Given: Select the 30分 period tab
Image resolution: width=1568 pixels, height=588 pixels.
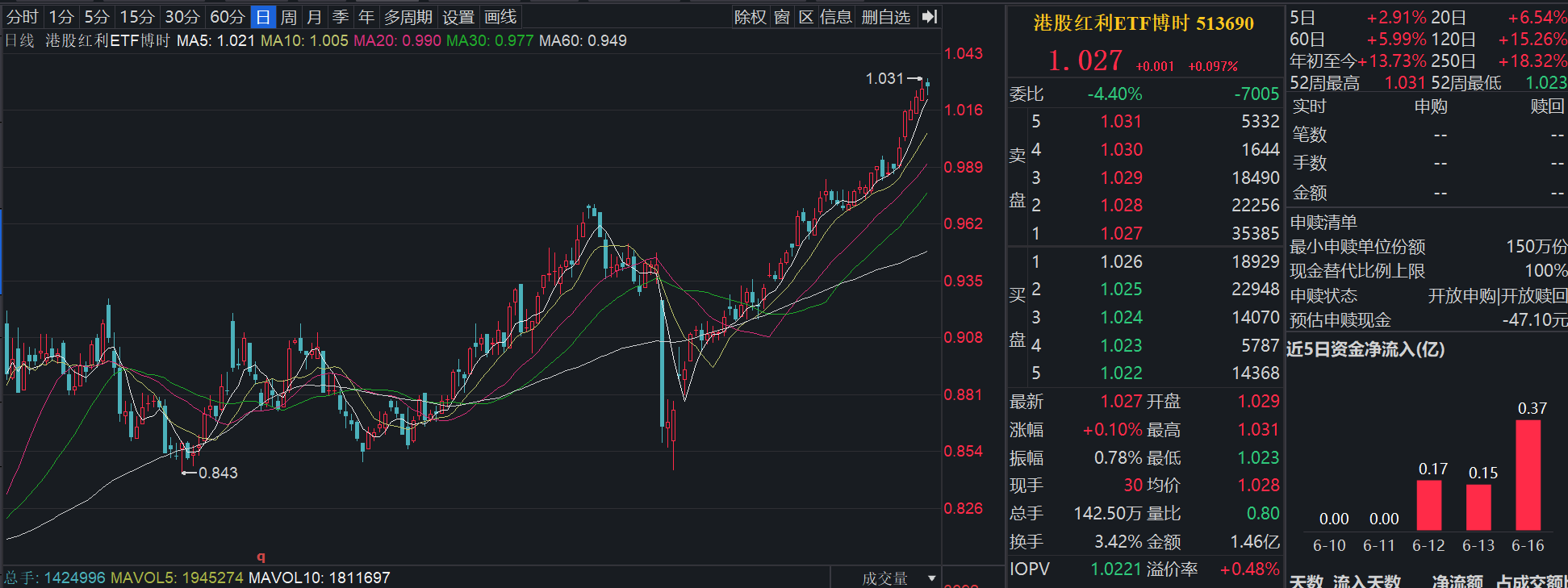Looking at the screenshot, I should coord(182,17).
